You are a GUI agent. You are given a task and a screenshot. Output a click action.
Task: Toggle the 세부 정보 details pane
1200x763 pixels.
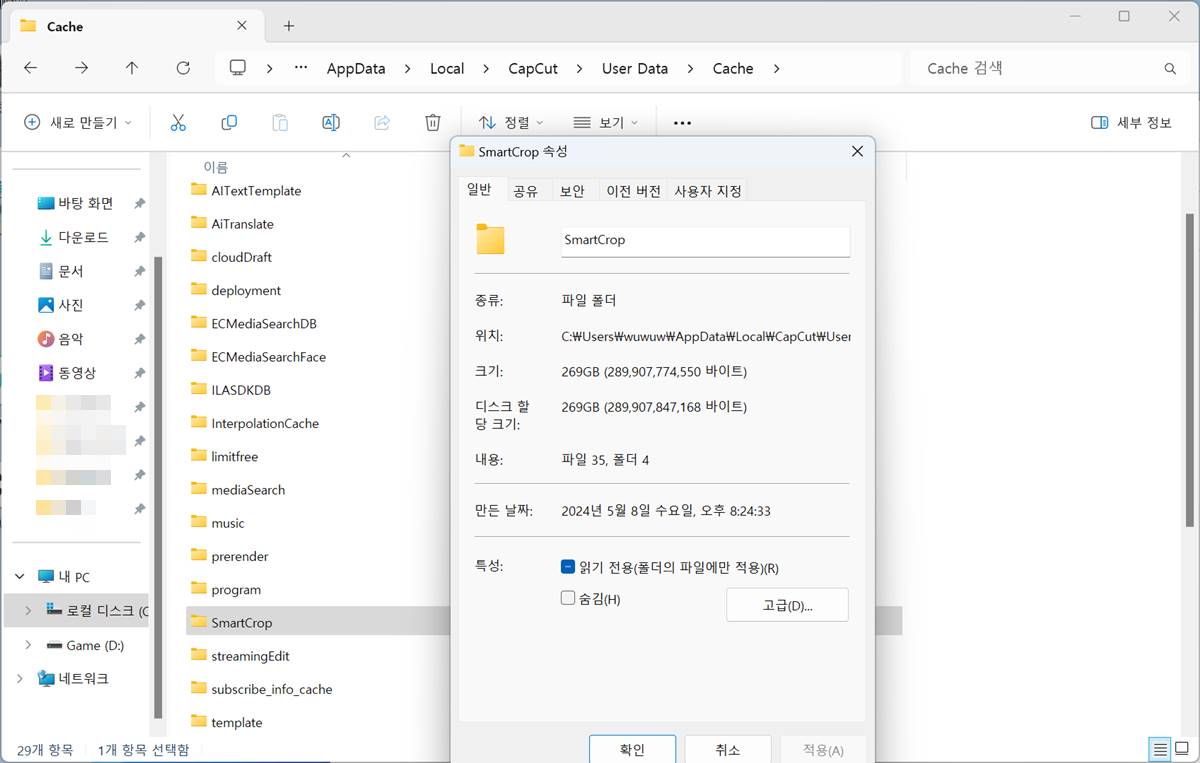point(1131,122)
